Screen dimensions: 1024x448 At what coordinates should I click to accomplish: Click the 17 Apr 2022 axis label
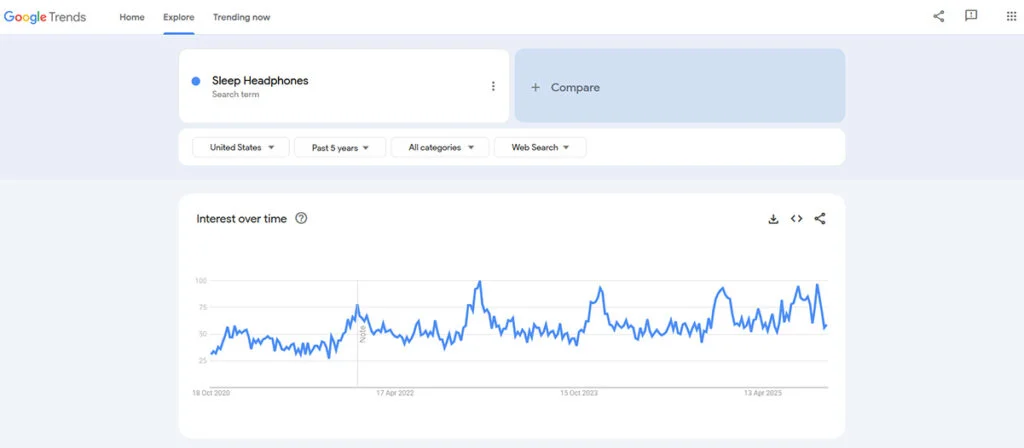394,393
